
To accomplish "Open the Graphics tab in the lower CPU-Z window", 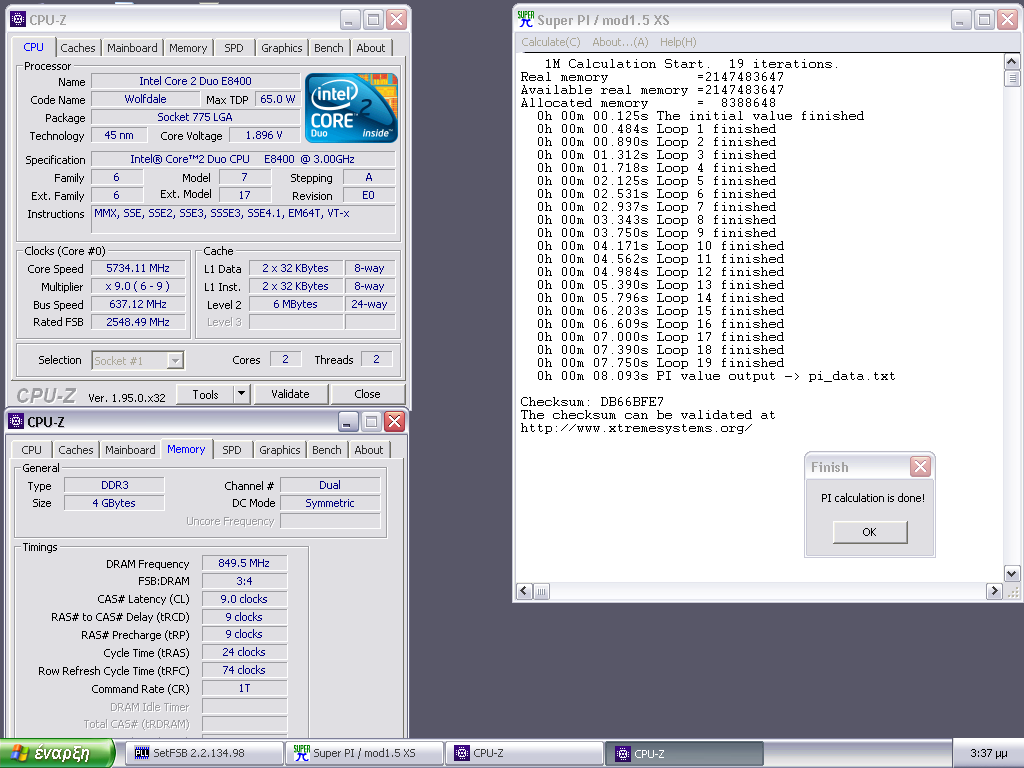I will tap(280, 450).
